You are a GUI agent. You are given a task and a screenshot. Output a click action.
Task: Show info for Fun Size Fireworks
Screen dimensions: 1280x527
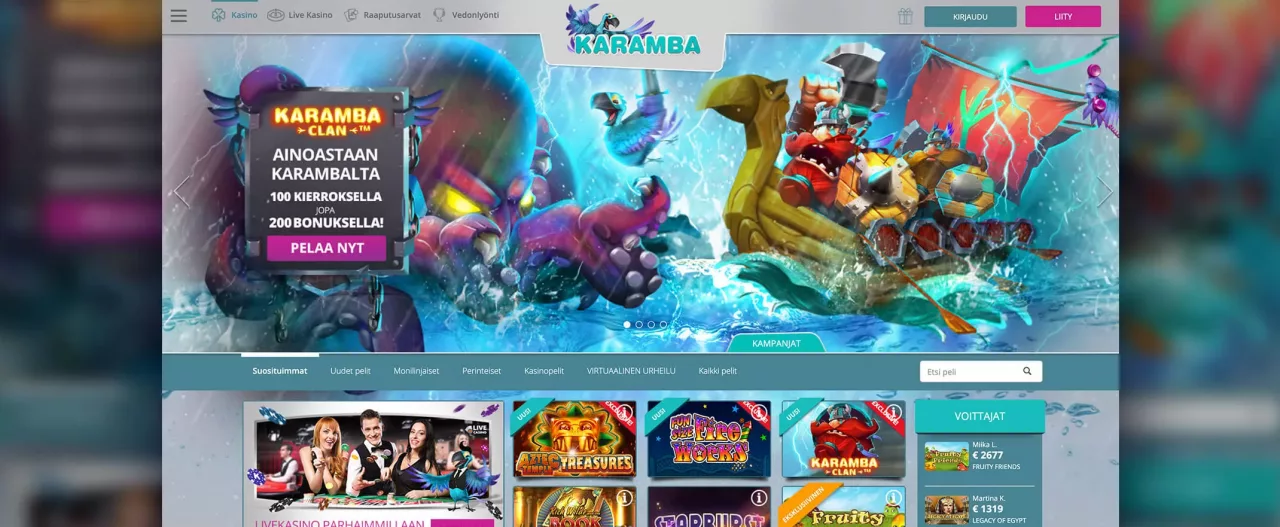[x=759, y=412]
